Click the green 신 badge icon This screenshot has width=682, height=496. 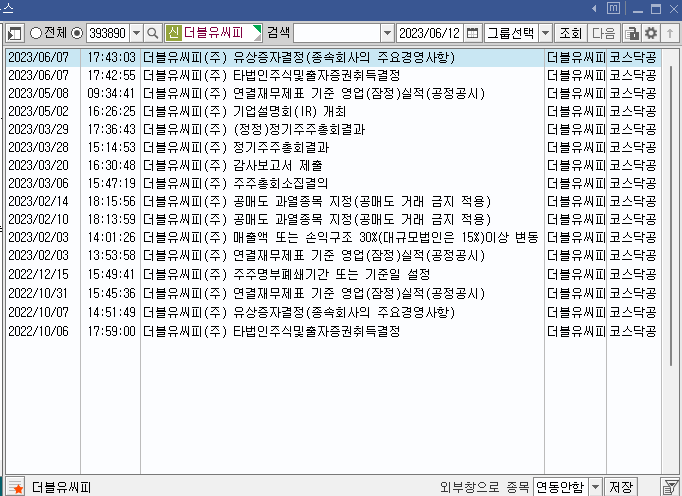pyautogui.click(x=173, y=33)
